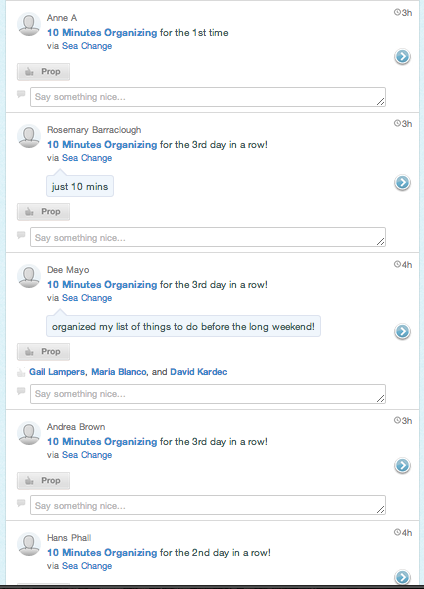Screen dimensions: 424x589
Task: Visit the David Kardec profile link
Action: (x=199, y=372)
